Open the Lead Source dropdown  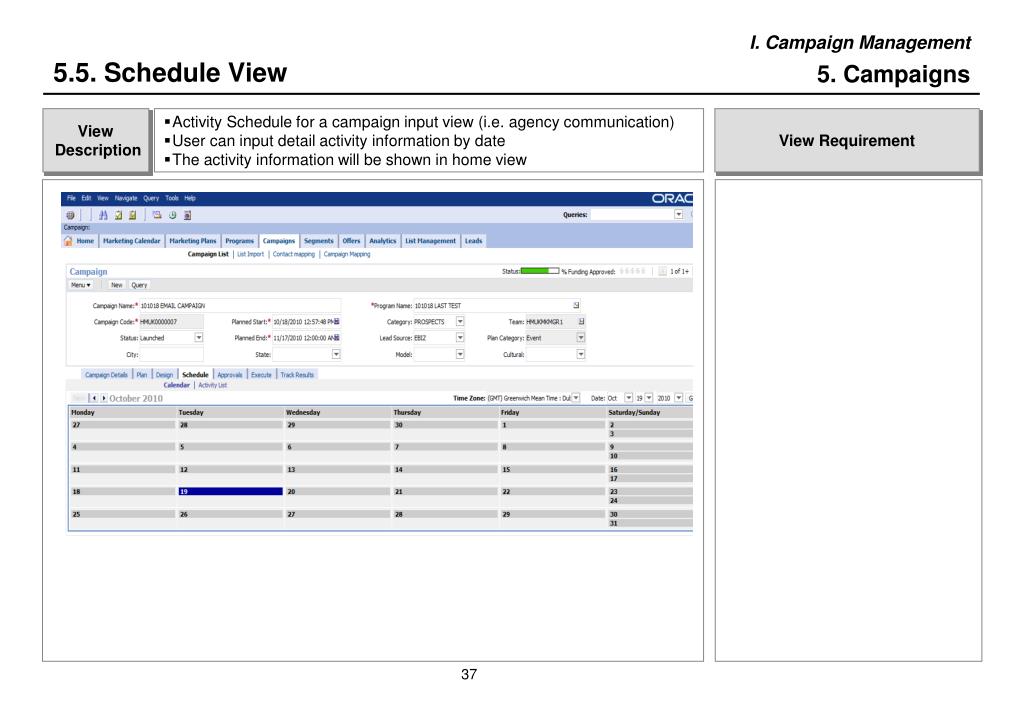pyautogui.click(x=460, y=338)
